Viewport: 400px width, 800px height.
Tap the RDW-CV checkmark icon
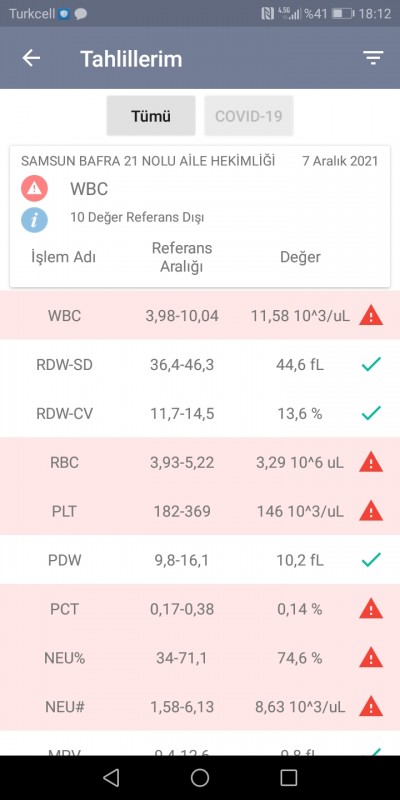[371, 413]
